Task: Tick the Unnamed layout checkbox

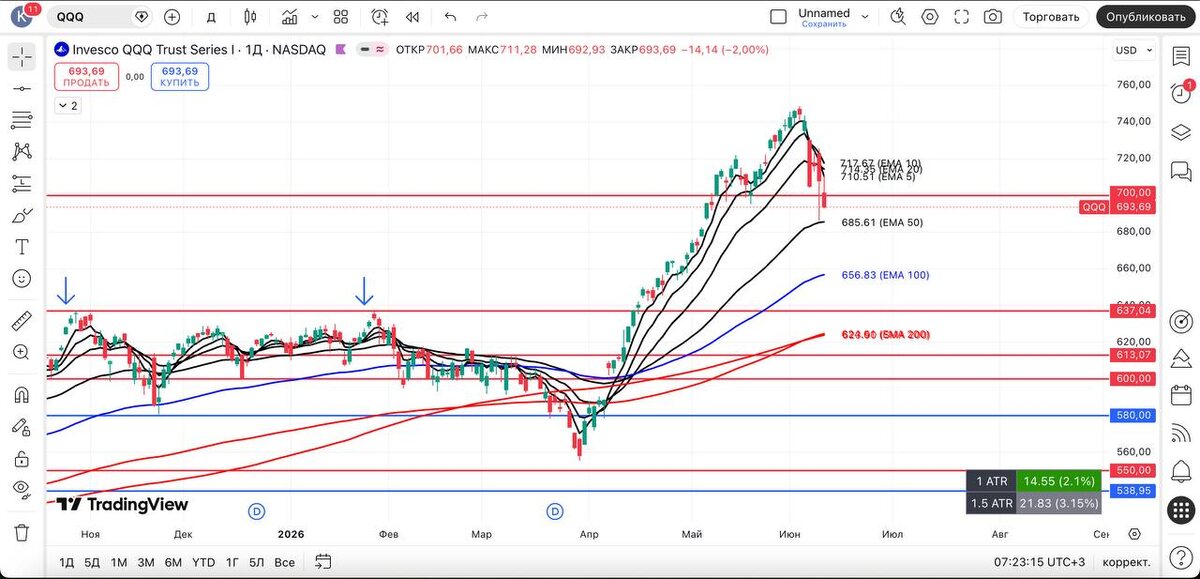Action: click(778, 17)
